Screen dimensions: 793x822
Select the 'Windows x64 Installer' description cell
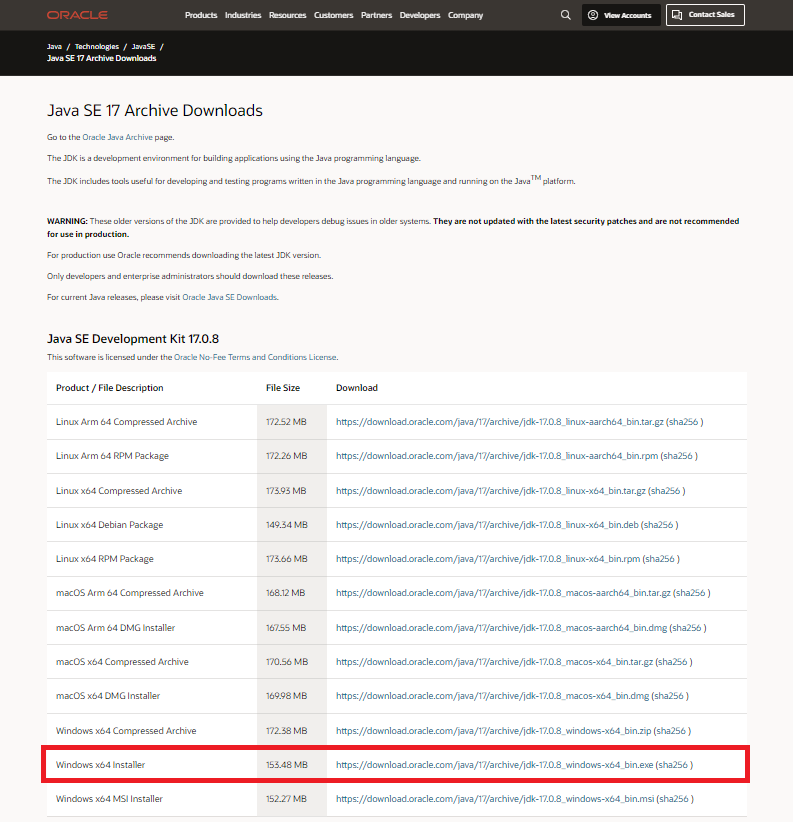[x=152, y=765]
